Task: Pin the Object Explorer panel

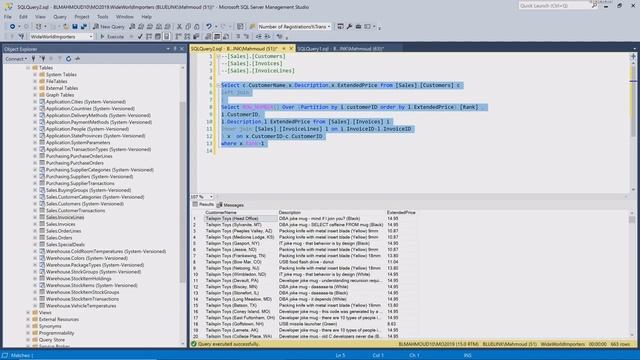Action: (x=175, y=49)
